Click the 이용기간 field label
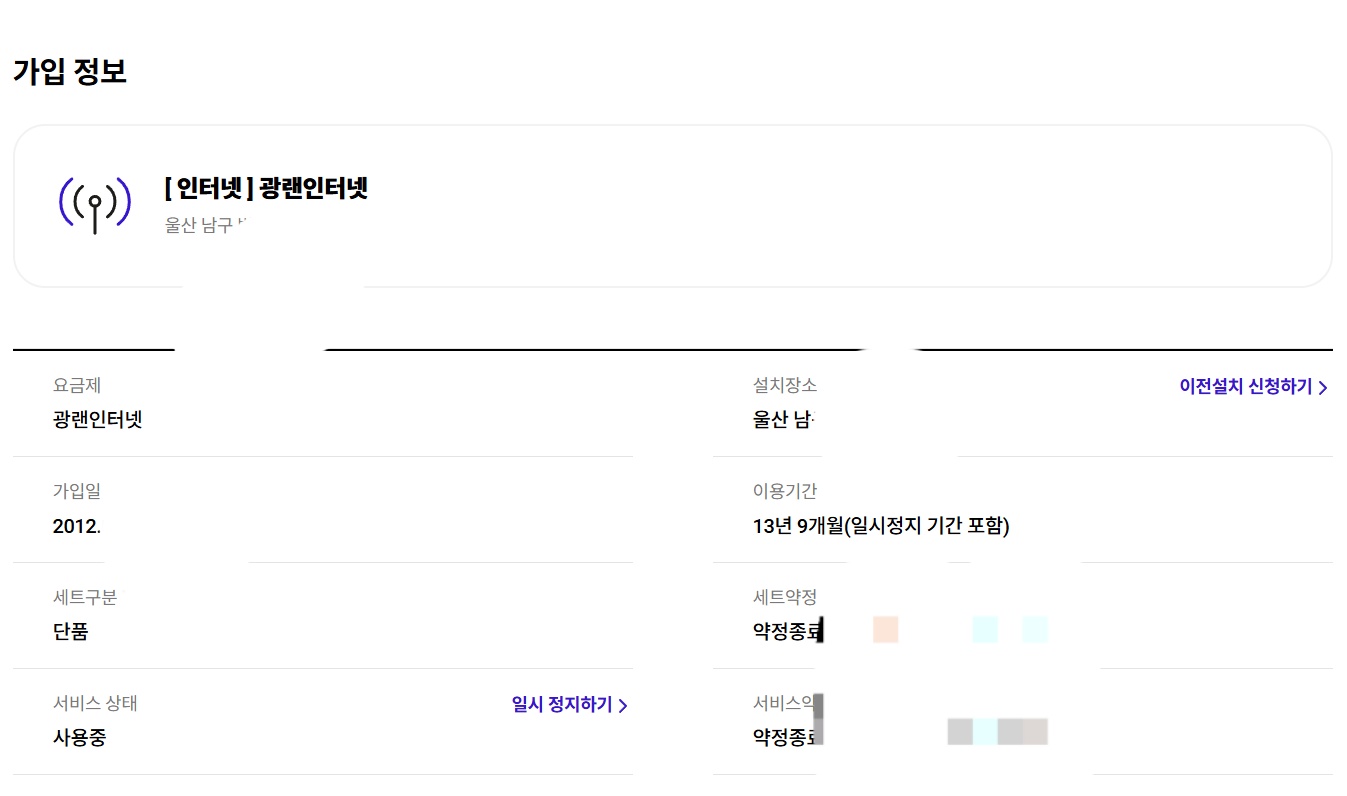Image resolution: width=1347 pixels, height=796 pixels. point(785,491)
